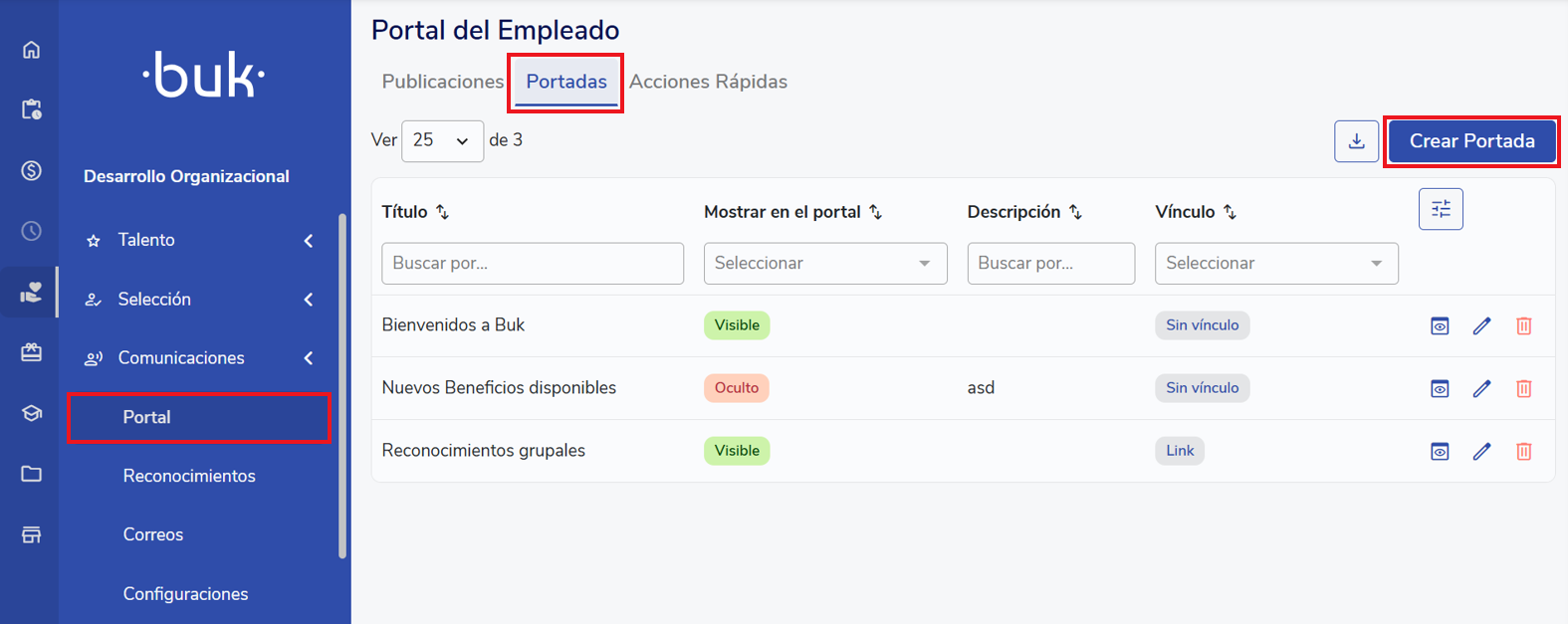Screen dimensions: 1568x624
Task: Switch to the Acciones Rápidas tab
Action: (x=708, y=82)
